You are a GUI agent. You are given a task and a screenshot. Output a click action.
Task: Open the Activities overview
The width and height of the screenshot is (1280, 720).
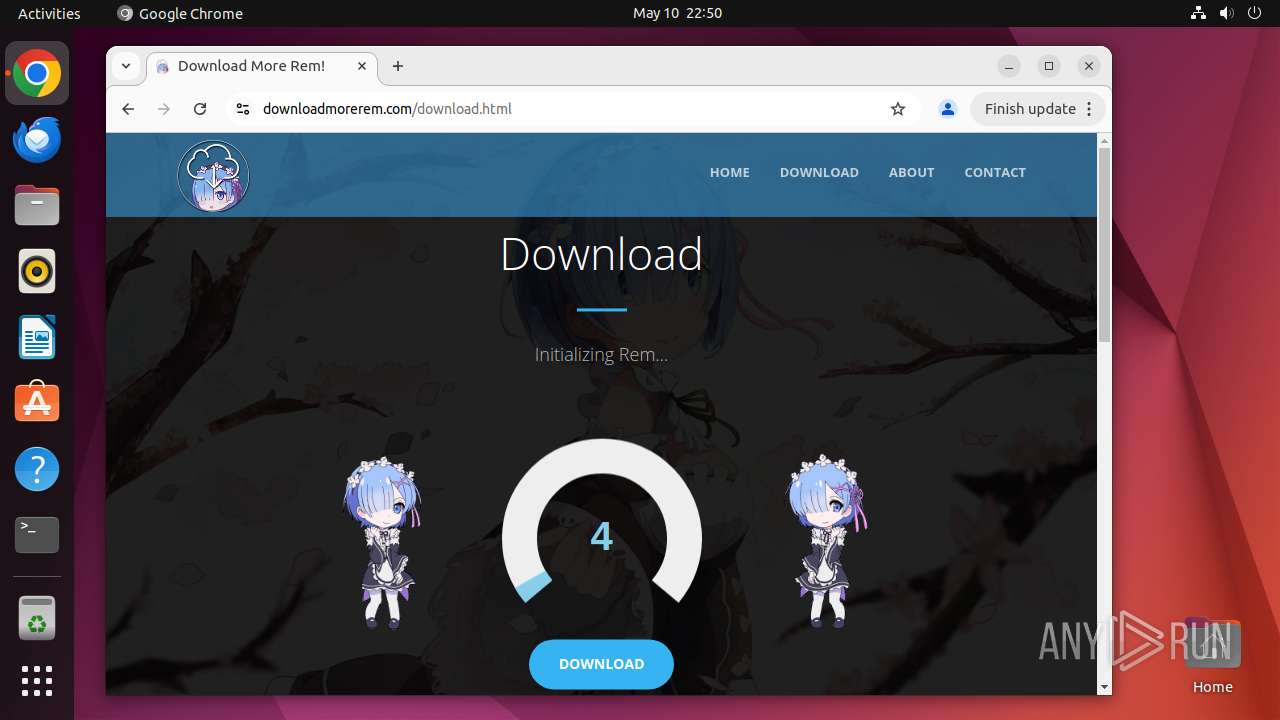49,13
